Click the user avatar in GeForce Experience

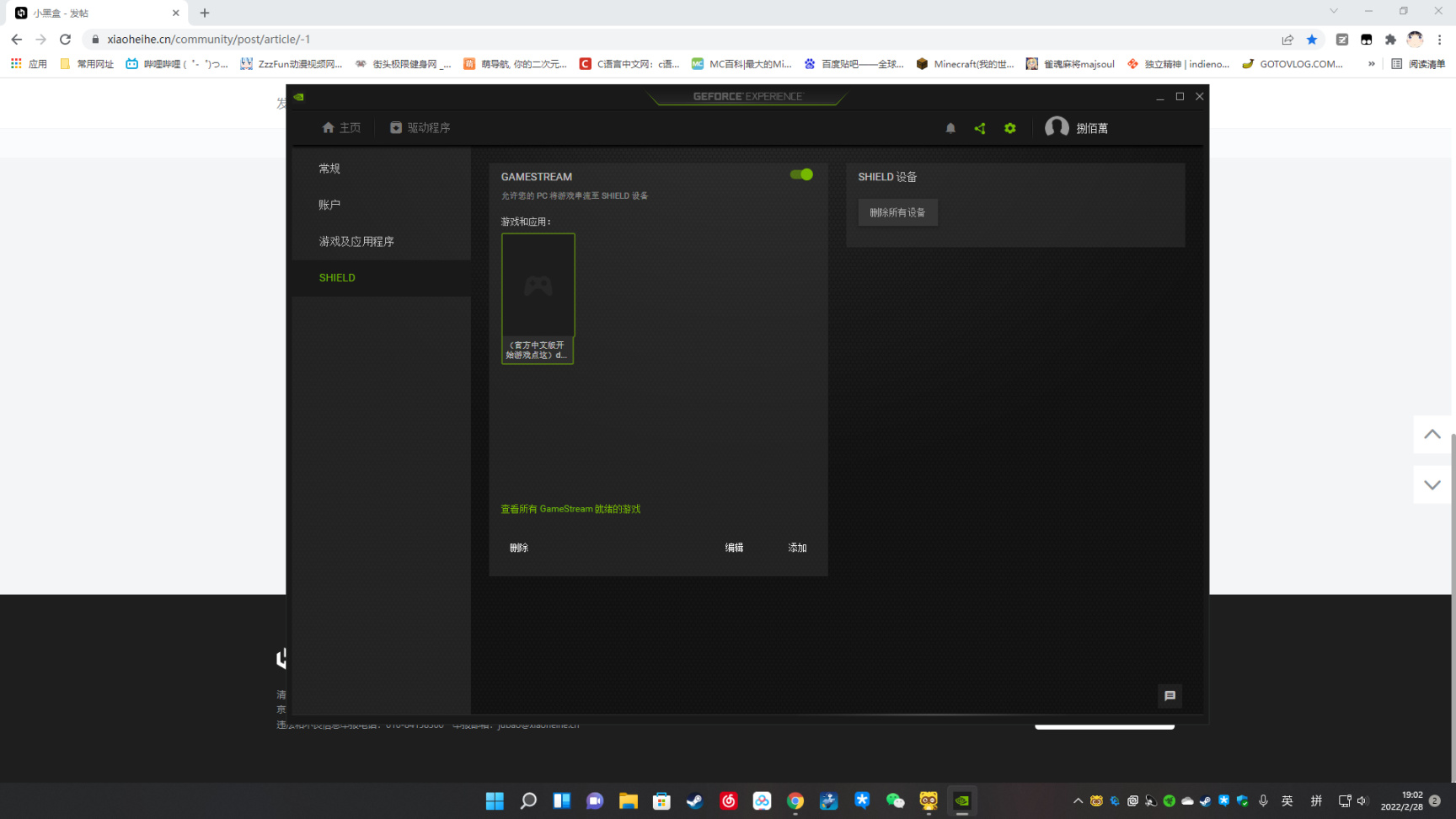pyautogui.click(x=1057, y=127)
